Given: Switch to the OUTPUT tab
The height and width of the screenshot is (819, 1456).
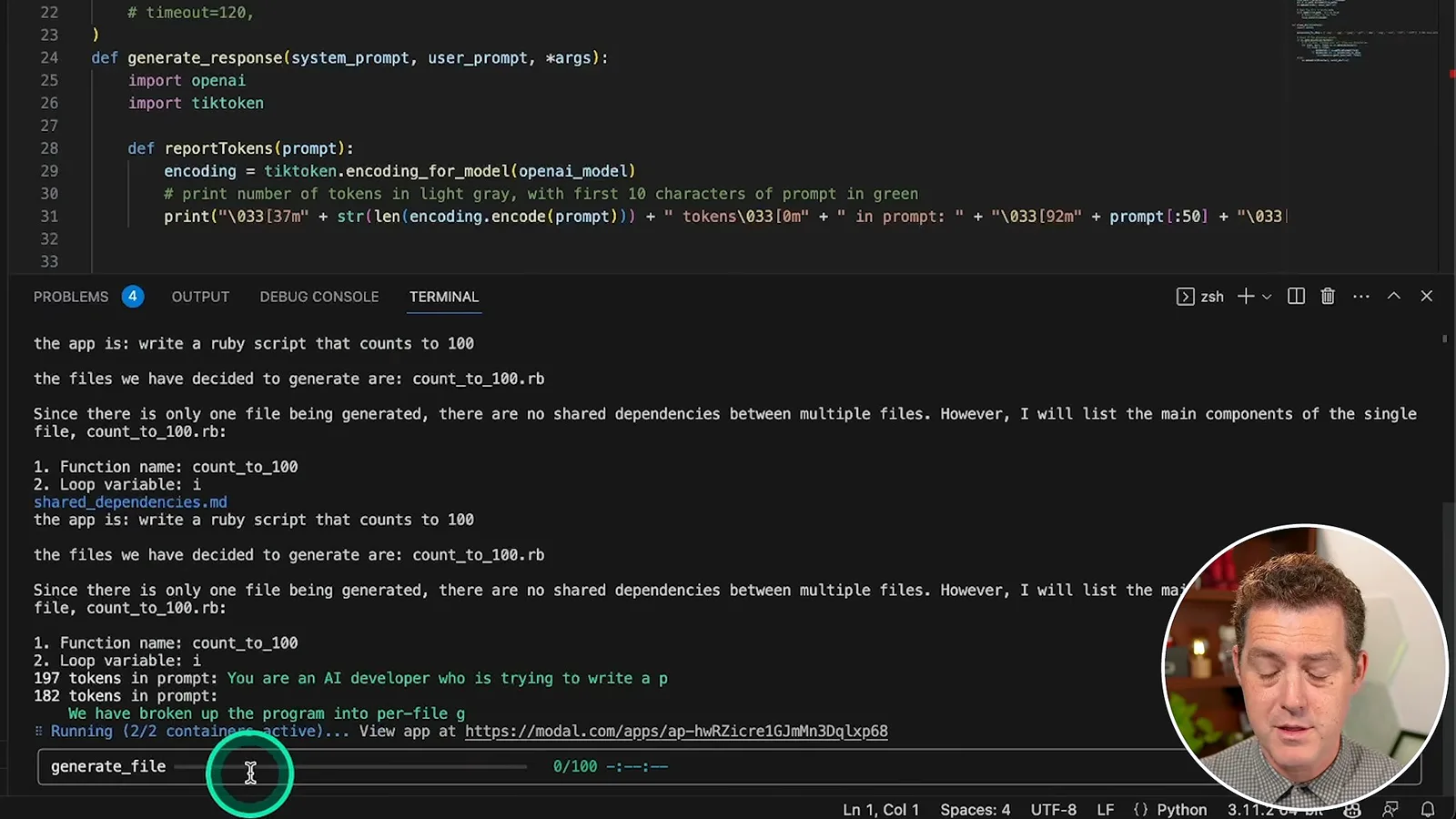Looking at the screenshot, I should (200, 297).
